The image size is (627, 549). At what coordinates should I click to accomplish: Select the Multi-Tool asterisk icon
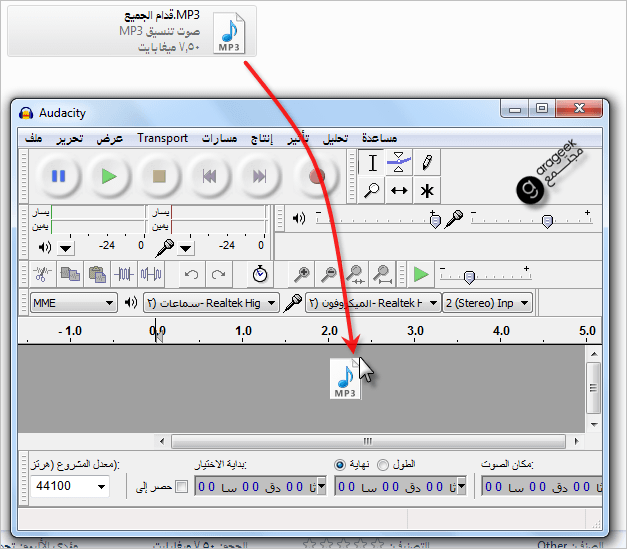tap(427, 190)
